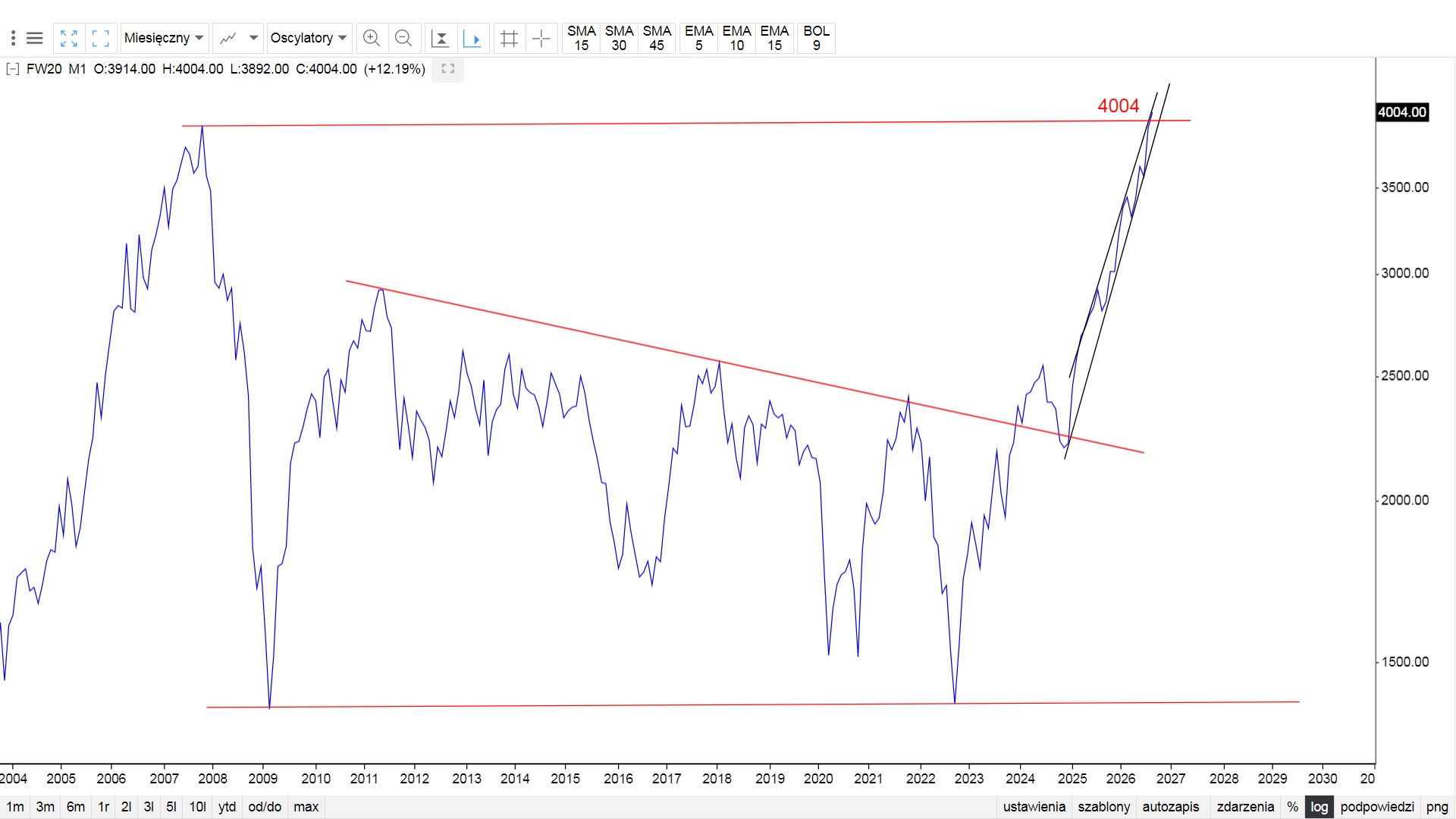The image size is (1456, 819).
Task: Toggle the % percent scale
Action: (1293, 807)
